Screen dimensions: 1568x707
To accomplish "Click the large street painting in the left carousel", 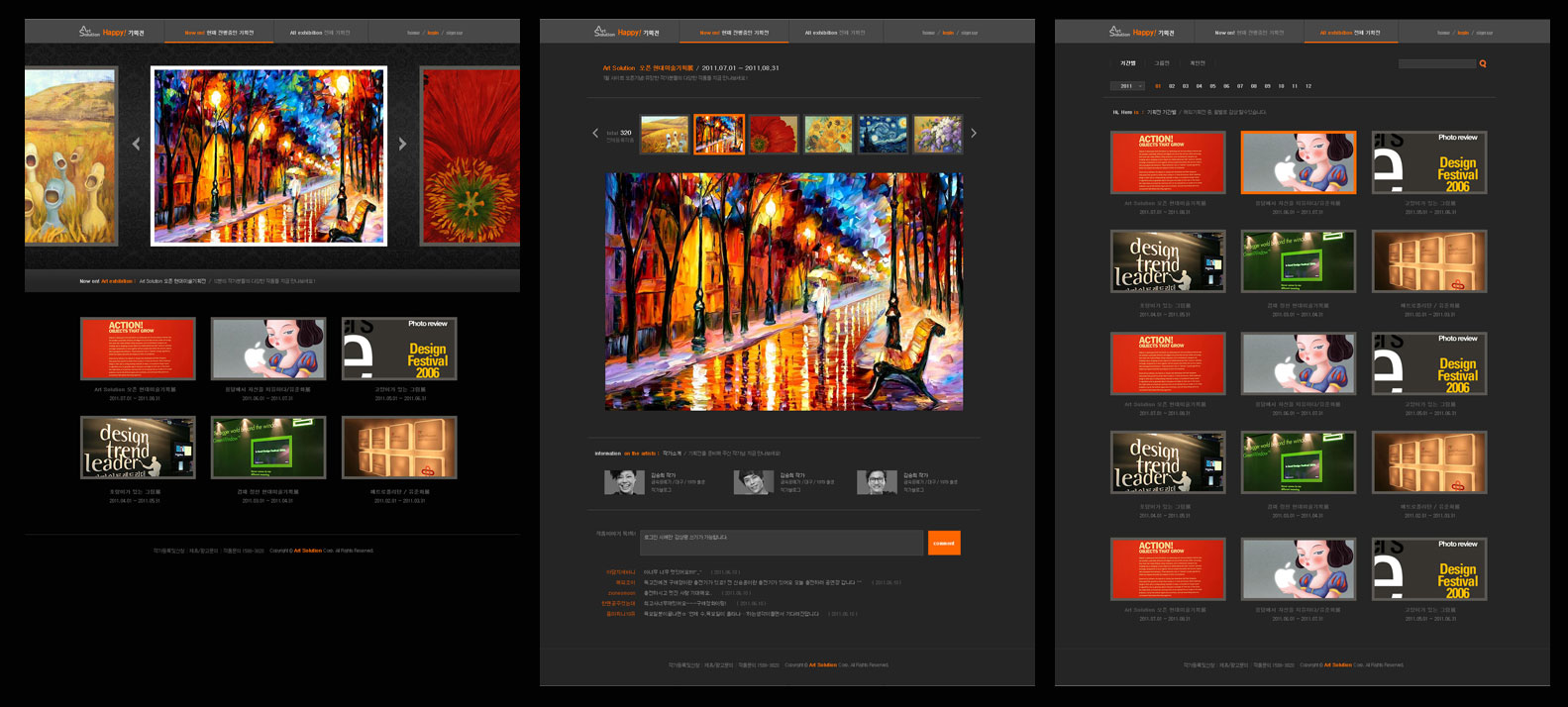I will point(268,155).
